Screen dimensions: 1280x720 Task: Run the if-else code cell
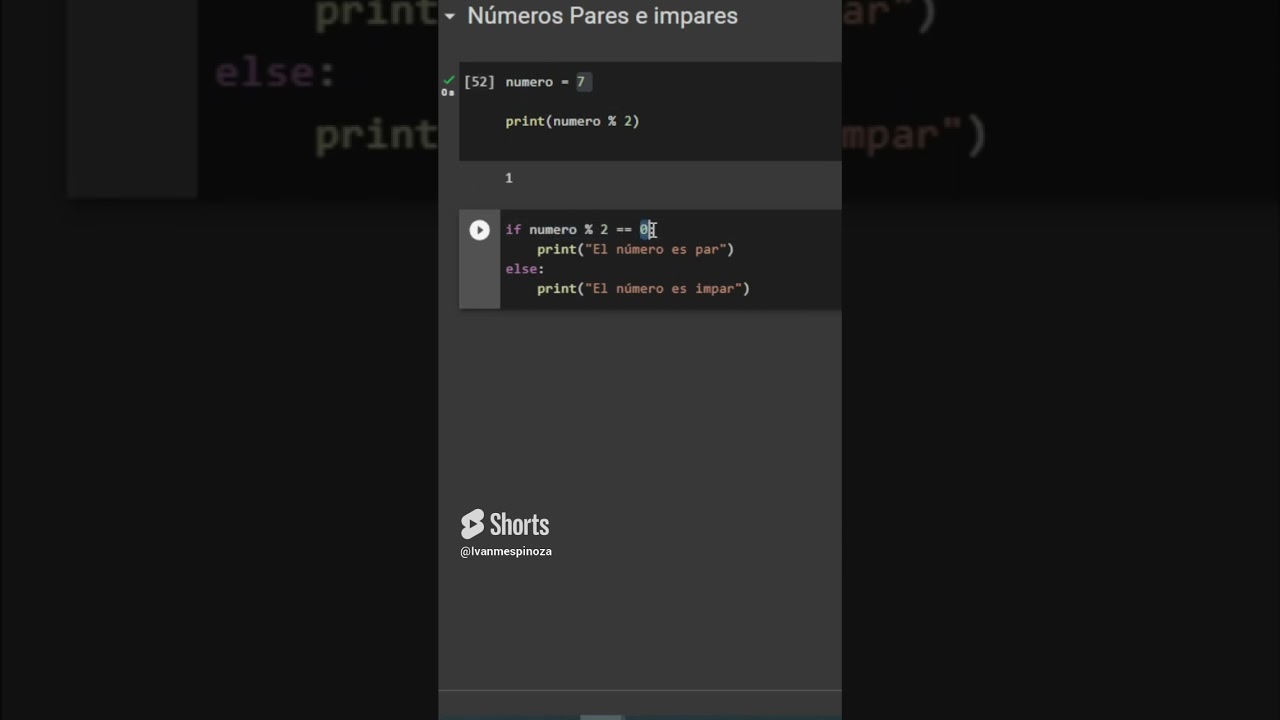click(x=480, y=230)
